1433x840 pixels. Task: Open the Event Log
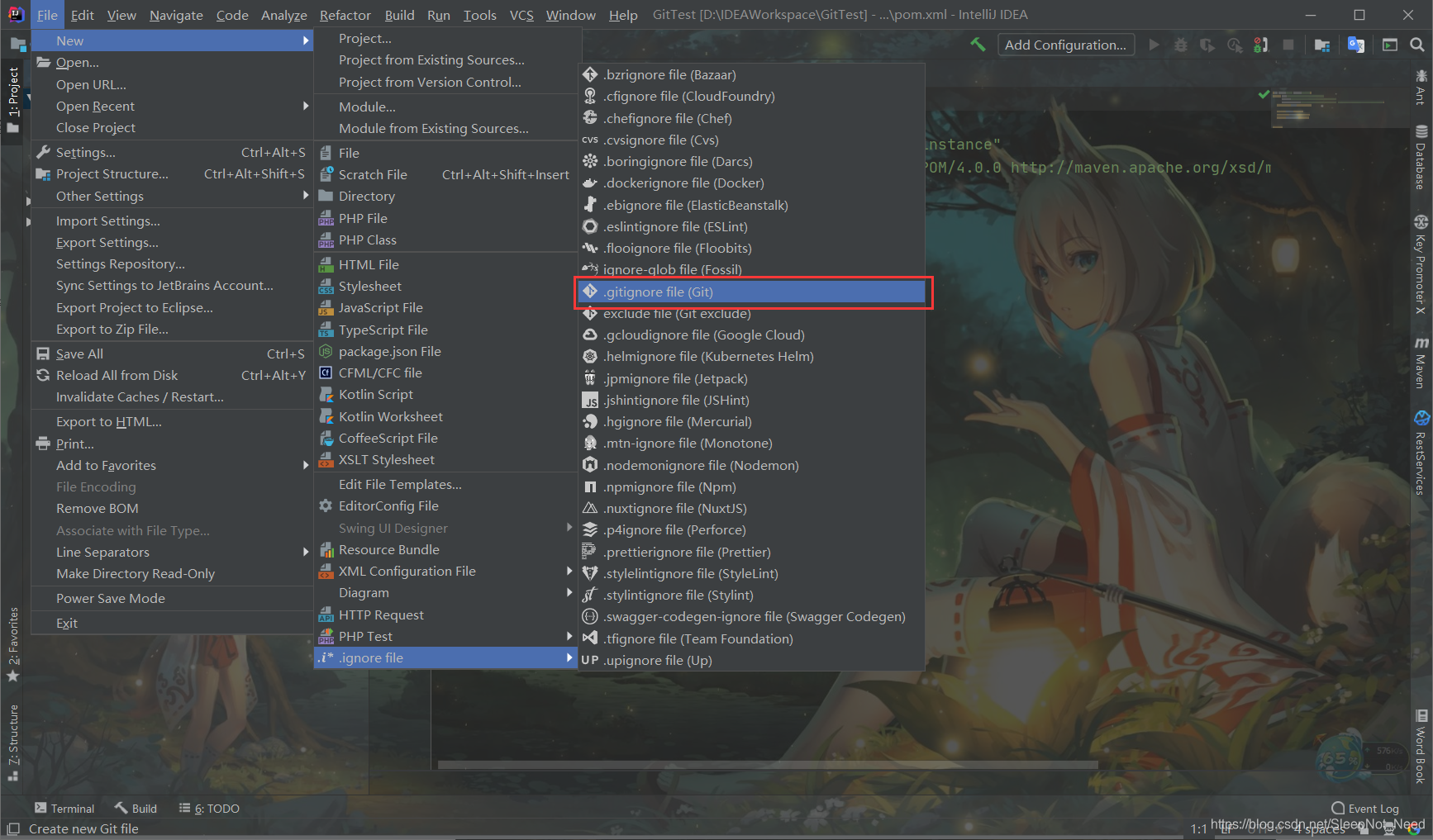point(1365,809)
